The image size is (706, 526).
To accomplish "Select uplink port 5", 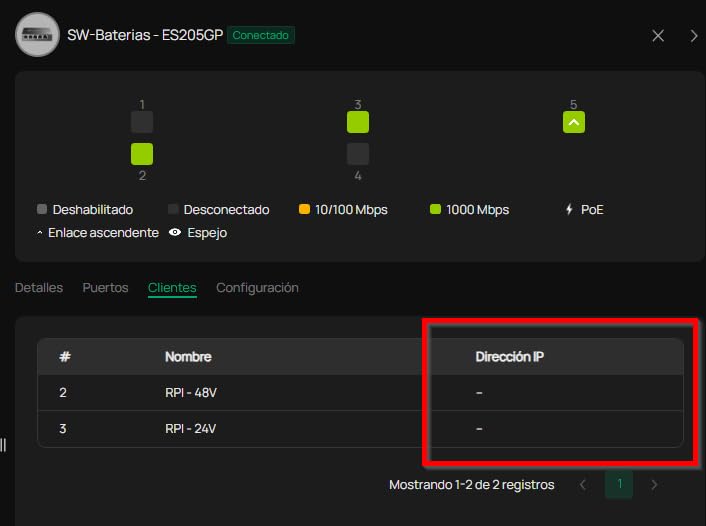I will click(574, 122).
